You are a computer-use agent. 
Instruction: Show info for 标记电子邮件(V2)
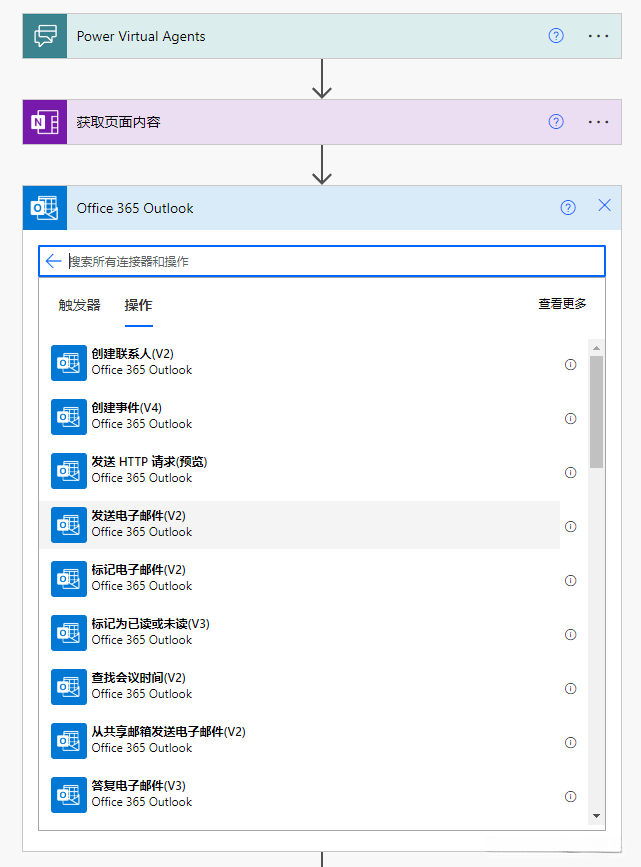[570, 580]
